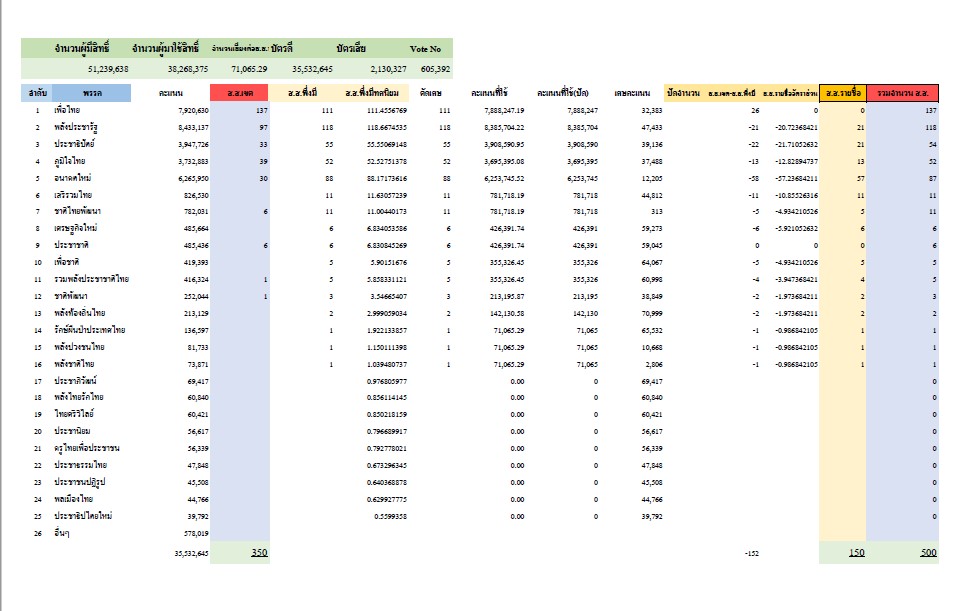Select ratio cell -3.947368421
The height and width of the screenshot is (611, 954).
click(x=796, y=279)
